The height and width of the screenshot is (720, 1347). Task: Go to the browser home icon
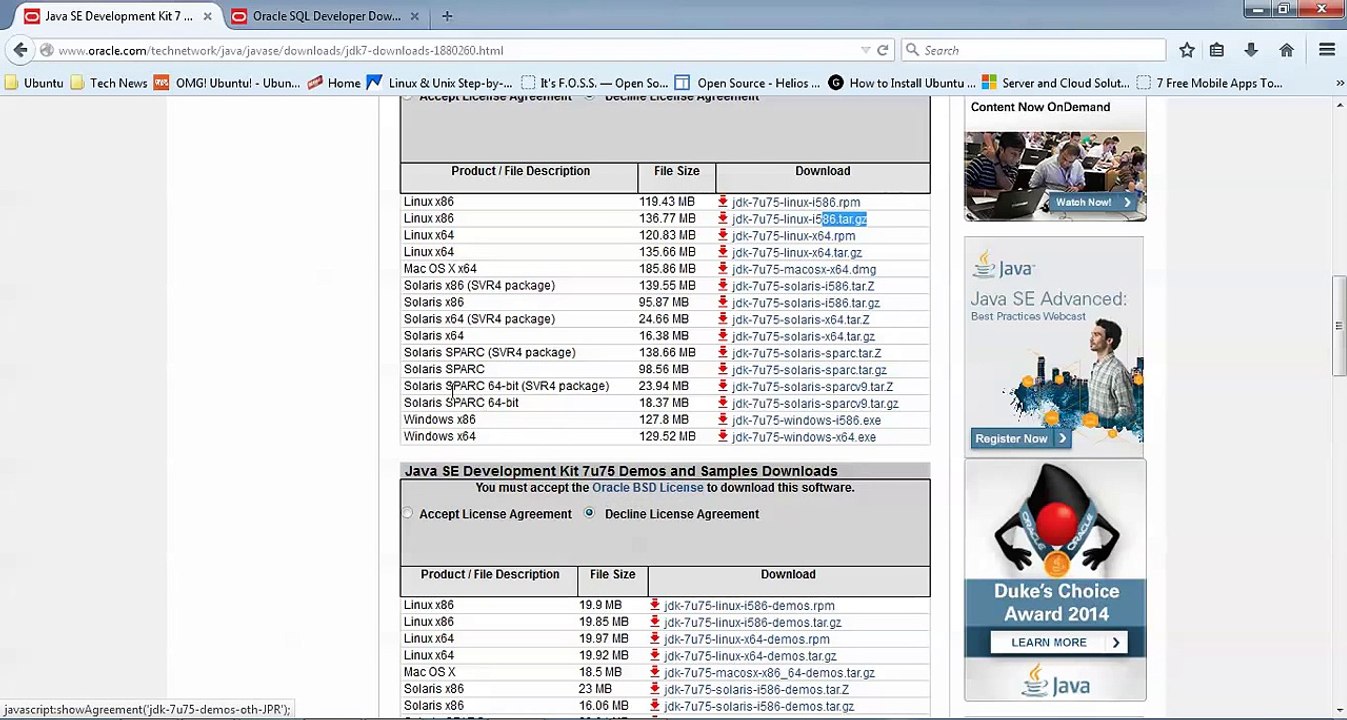coord(1286,50)
